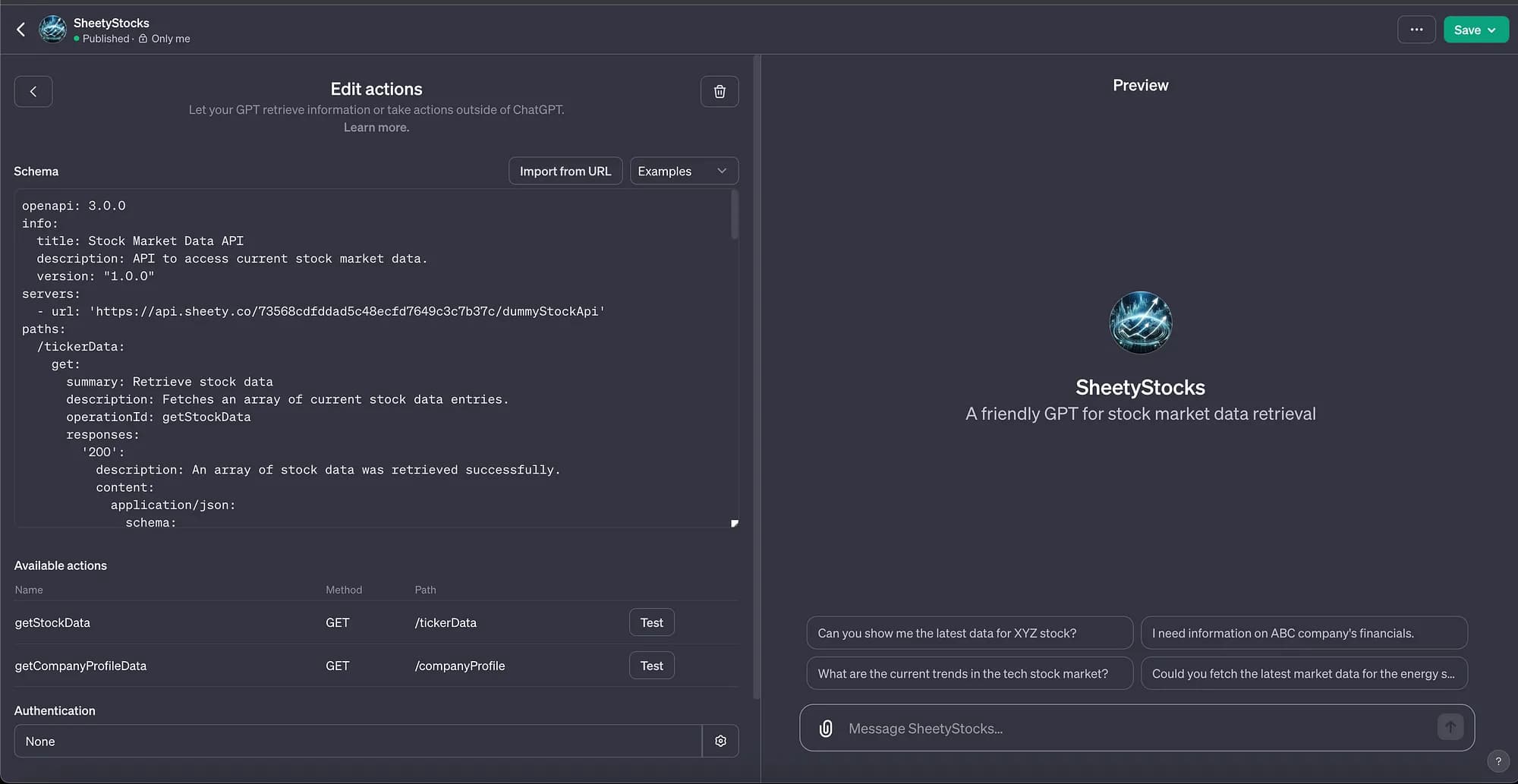Click the SheetyStocks logo in Preview

(1140, 323)
